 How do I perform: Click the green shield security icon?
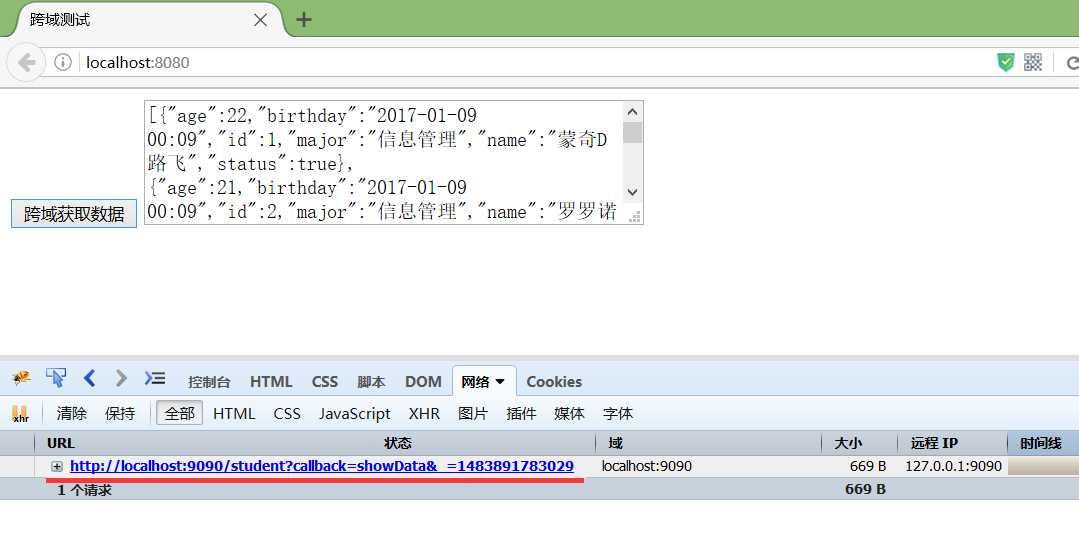[1006, 63]
